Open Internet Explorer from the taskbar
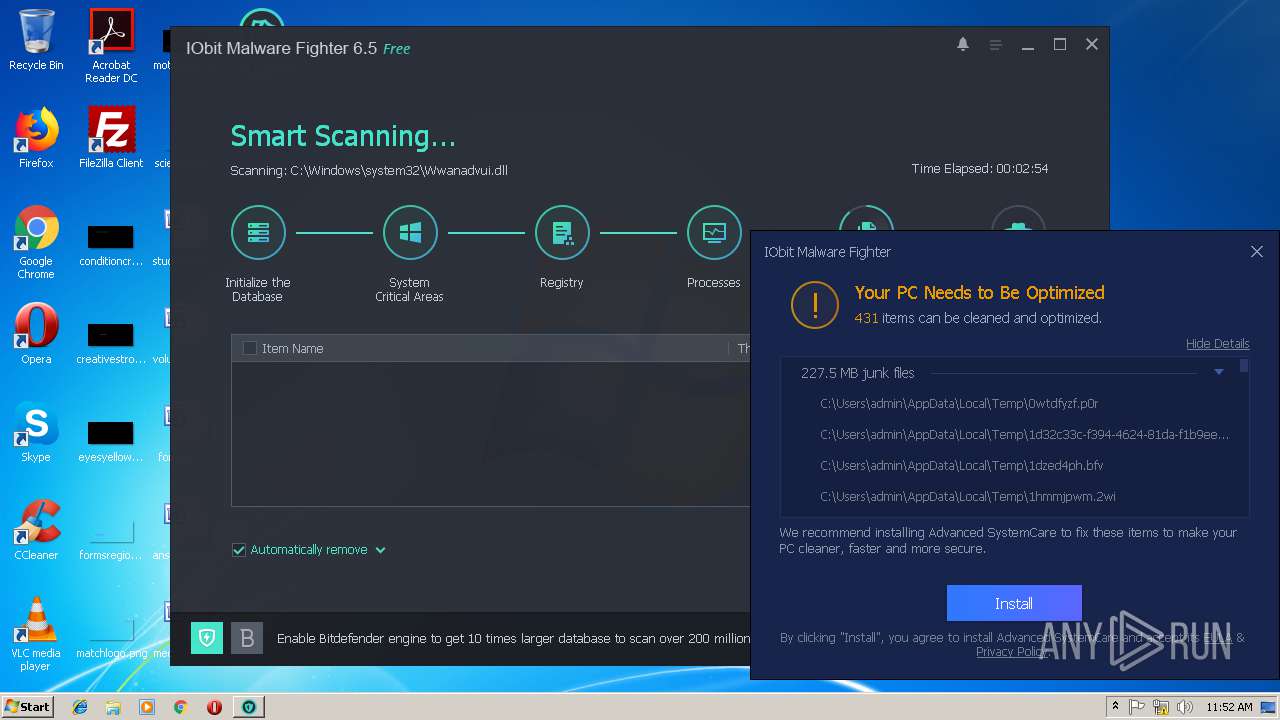 click(x=80, y=707)
